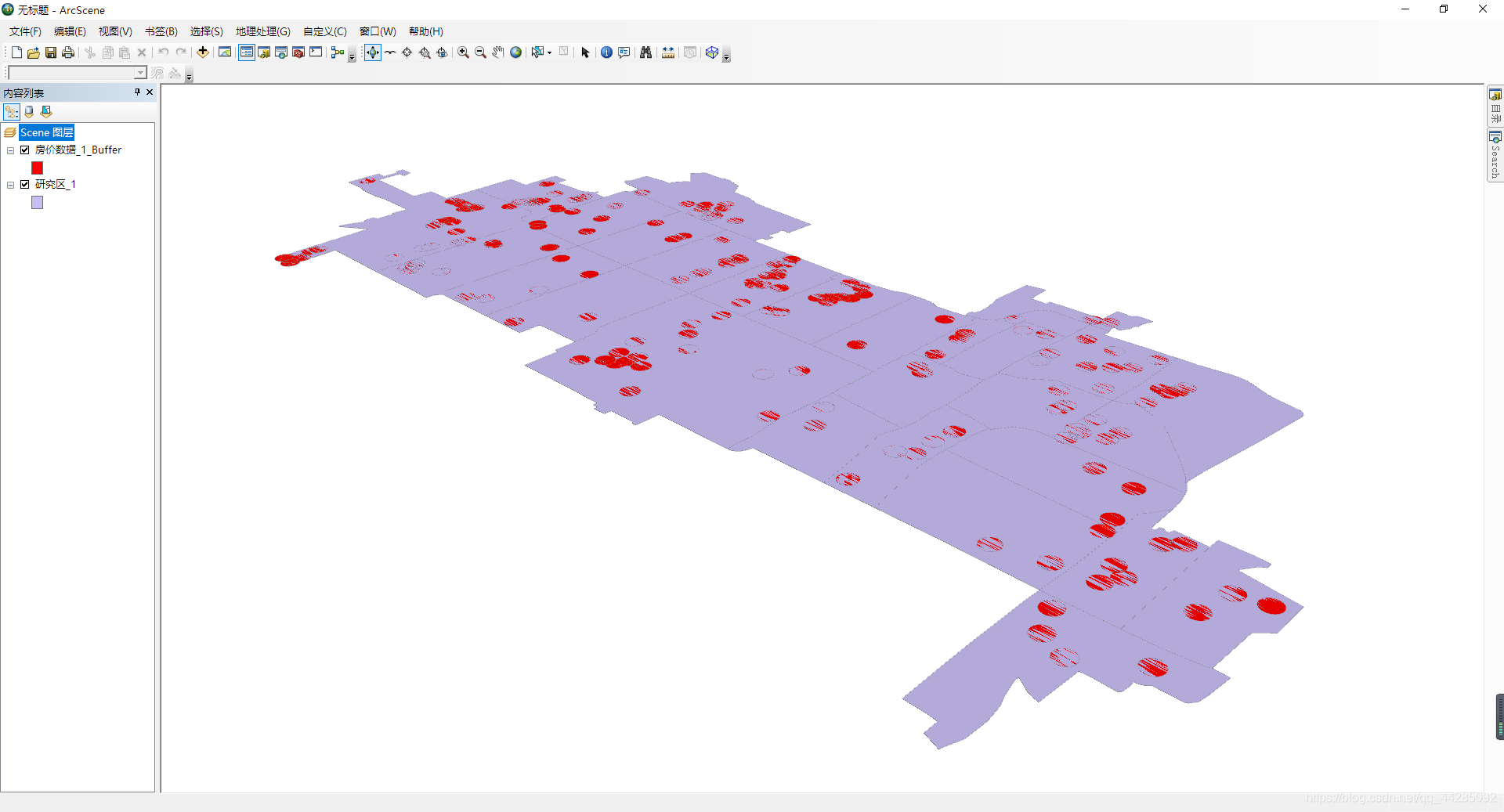
Task: Open the 地理处理(G) menu
Action: [x=262, y=31]
